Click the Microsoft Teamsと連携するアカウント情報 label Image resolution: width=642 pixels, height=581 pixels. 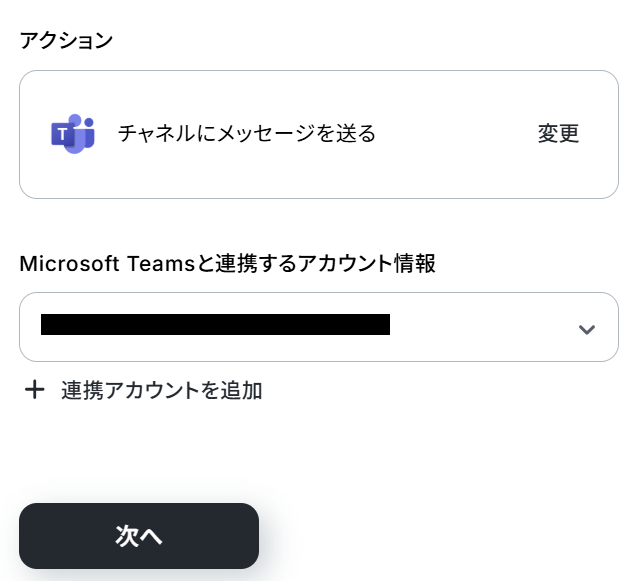[x=227, y=264]
